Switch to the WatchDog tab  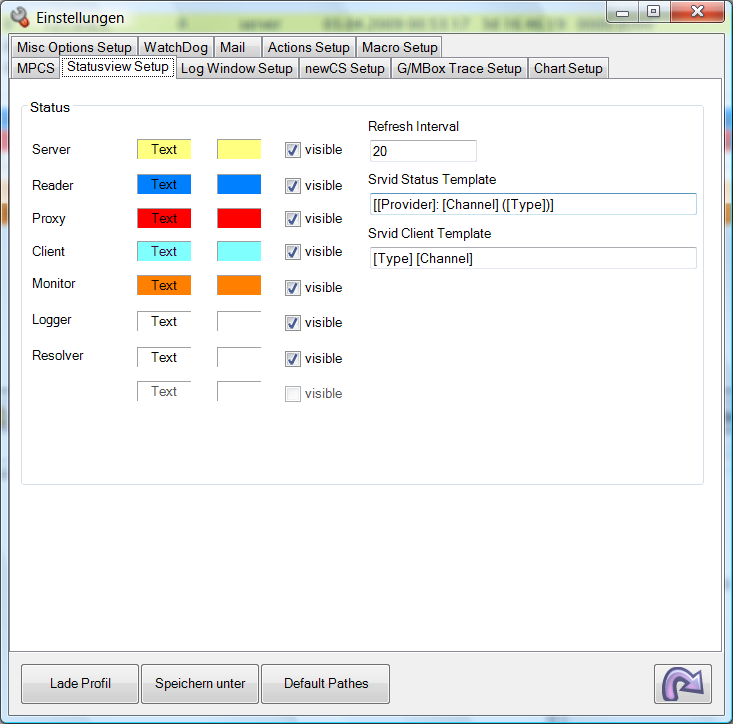coord(175,47)
